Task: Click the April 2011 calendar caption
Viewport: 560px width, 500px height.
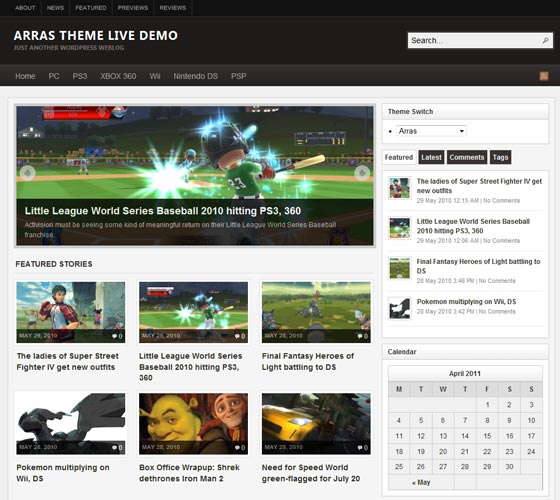Action: [465, 374]
